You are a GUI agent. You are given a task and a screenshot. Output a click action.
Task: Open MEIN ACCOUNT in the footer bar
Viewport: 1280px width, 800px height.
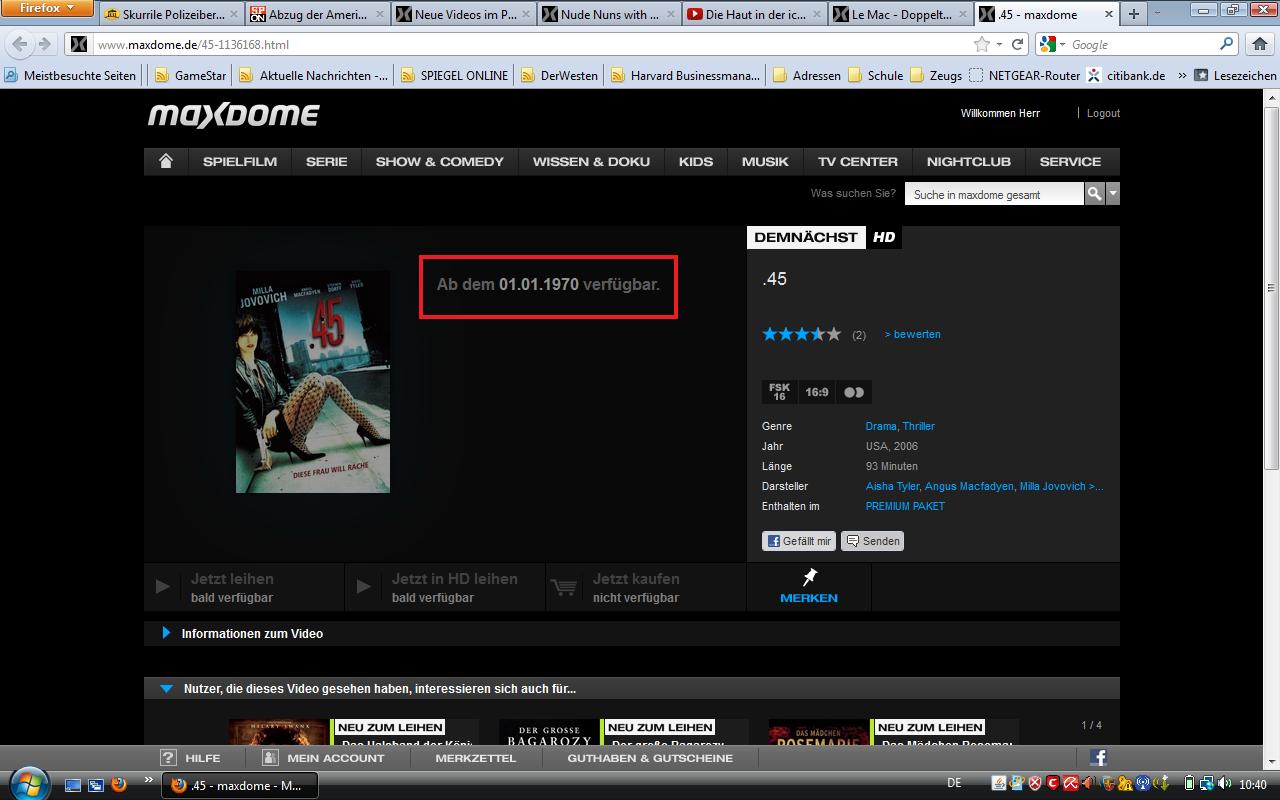(321, 758)
